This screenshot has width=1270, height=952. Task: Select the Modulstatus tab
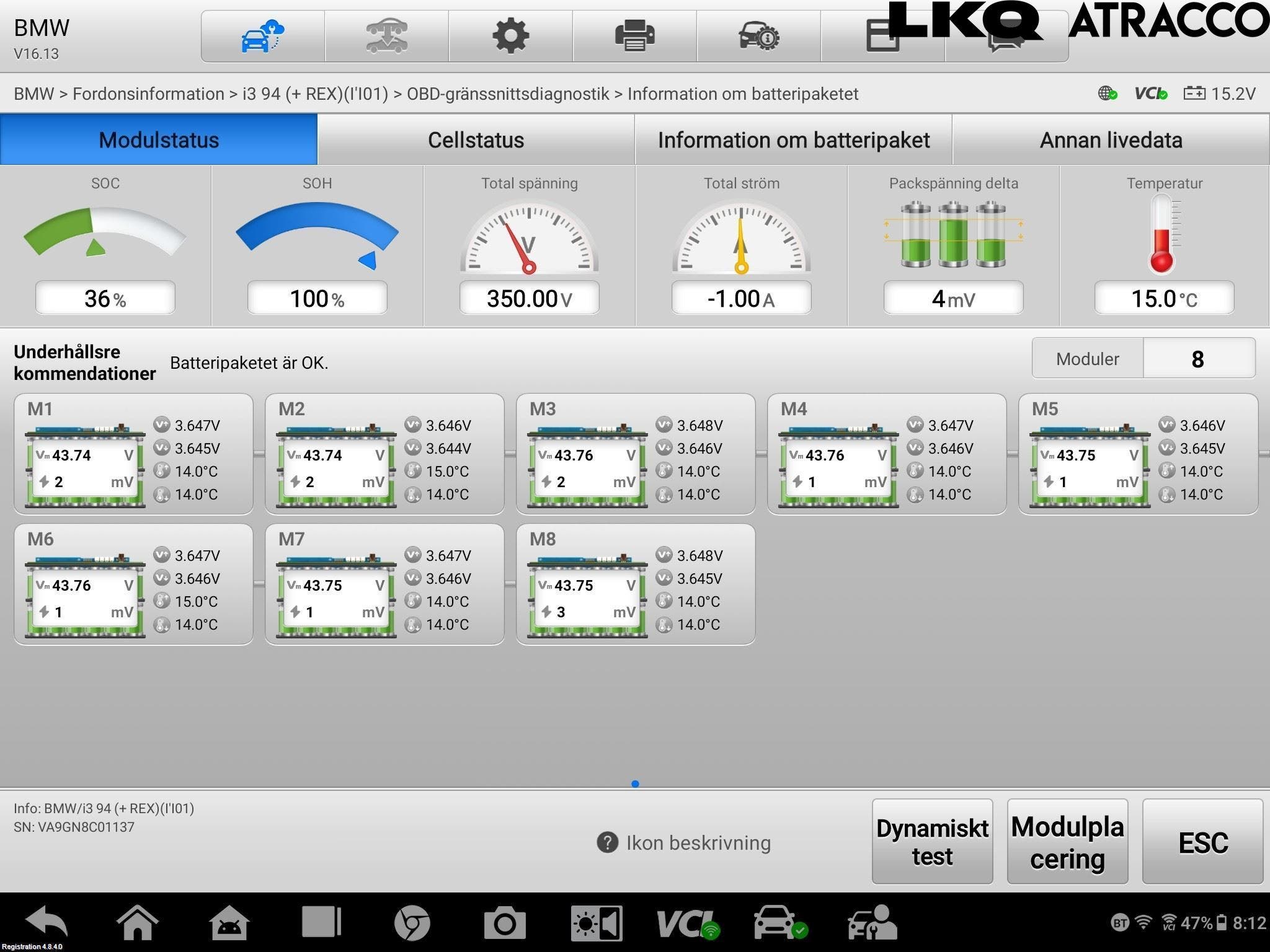[x=159, y=139]
